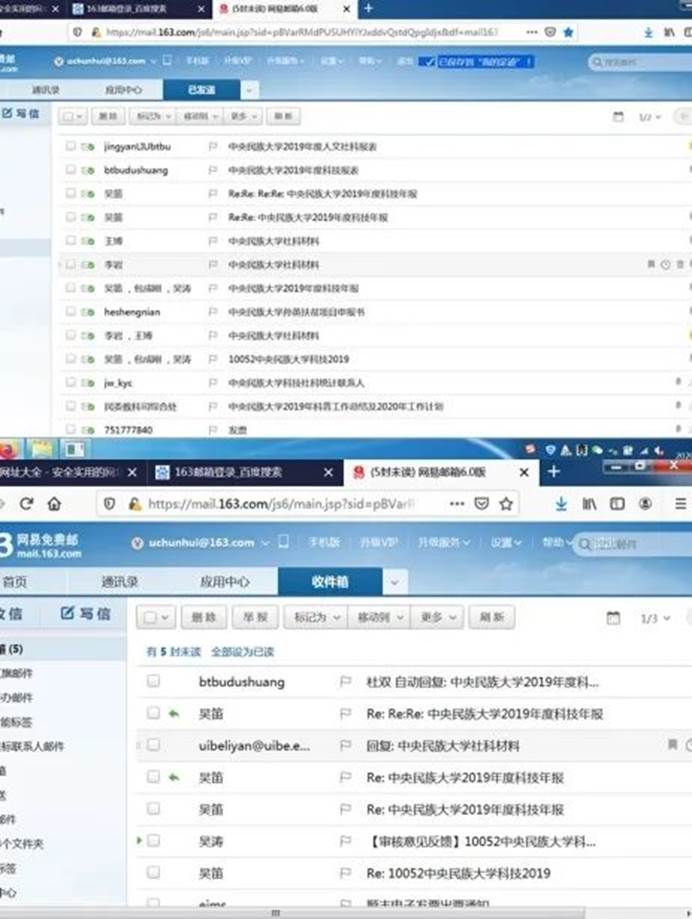Open Firefox account icon in lower browser toolbar

(x=645, y=503)
